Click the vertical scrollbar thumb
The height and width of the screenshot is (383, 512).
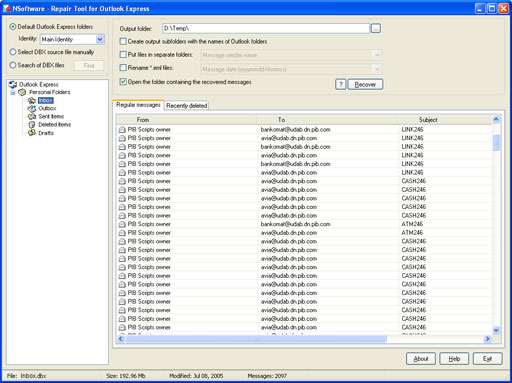coord(496,142)
